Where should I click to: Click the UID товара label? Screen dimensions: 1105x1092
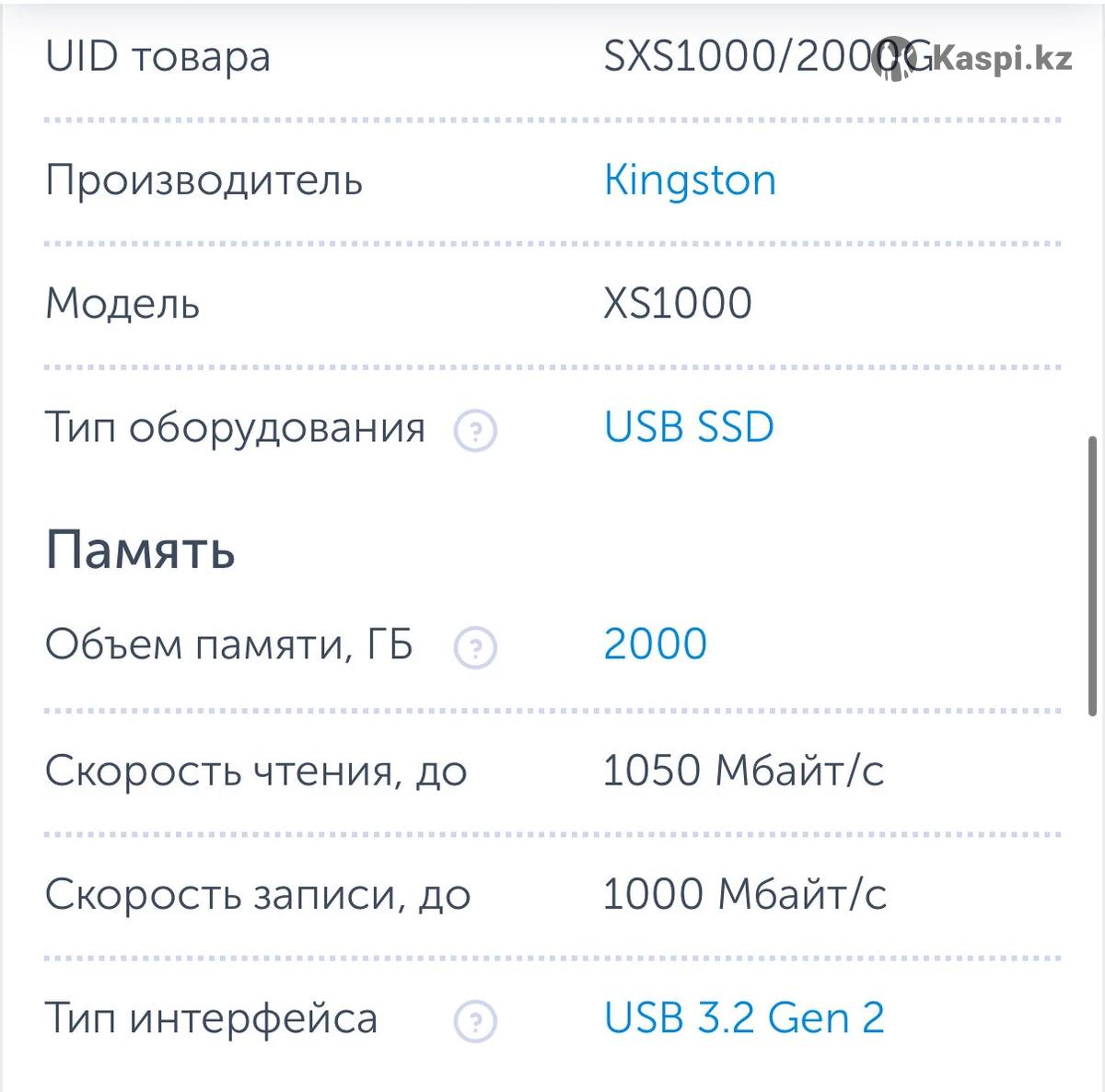click(x=157, y=57)
